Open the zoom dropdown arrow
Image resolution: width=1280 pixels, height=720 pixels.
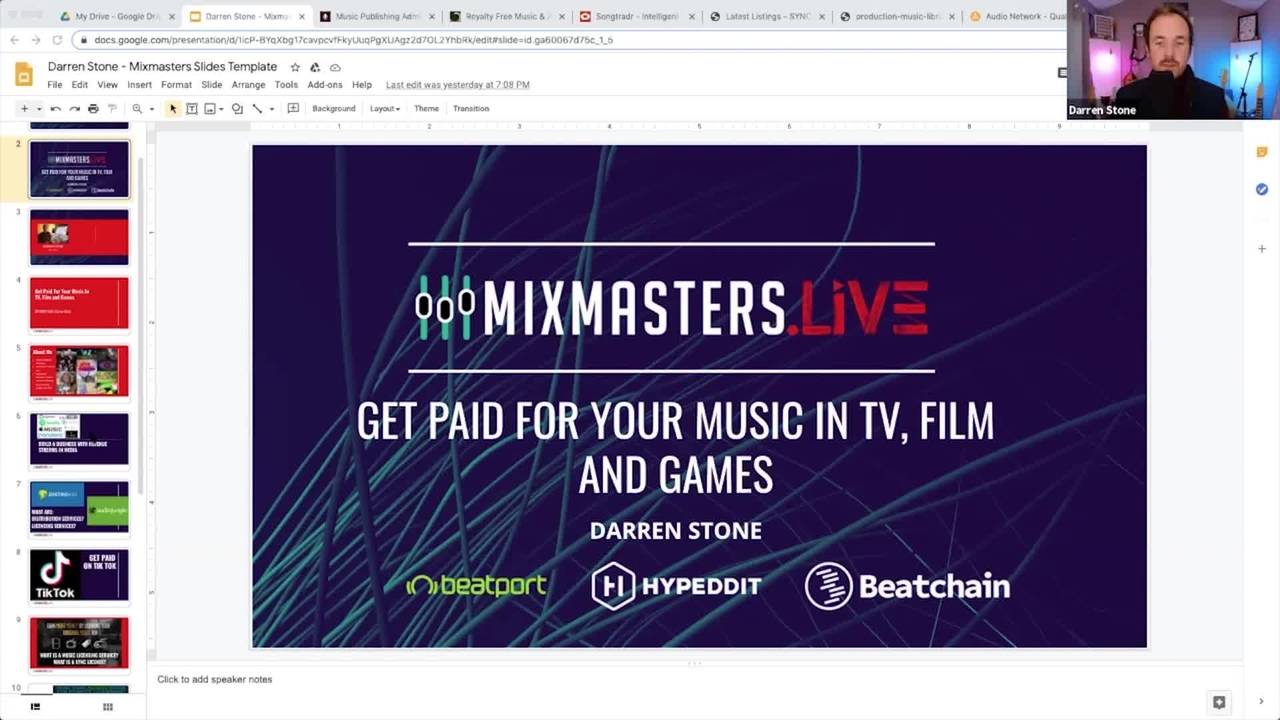152,108
